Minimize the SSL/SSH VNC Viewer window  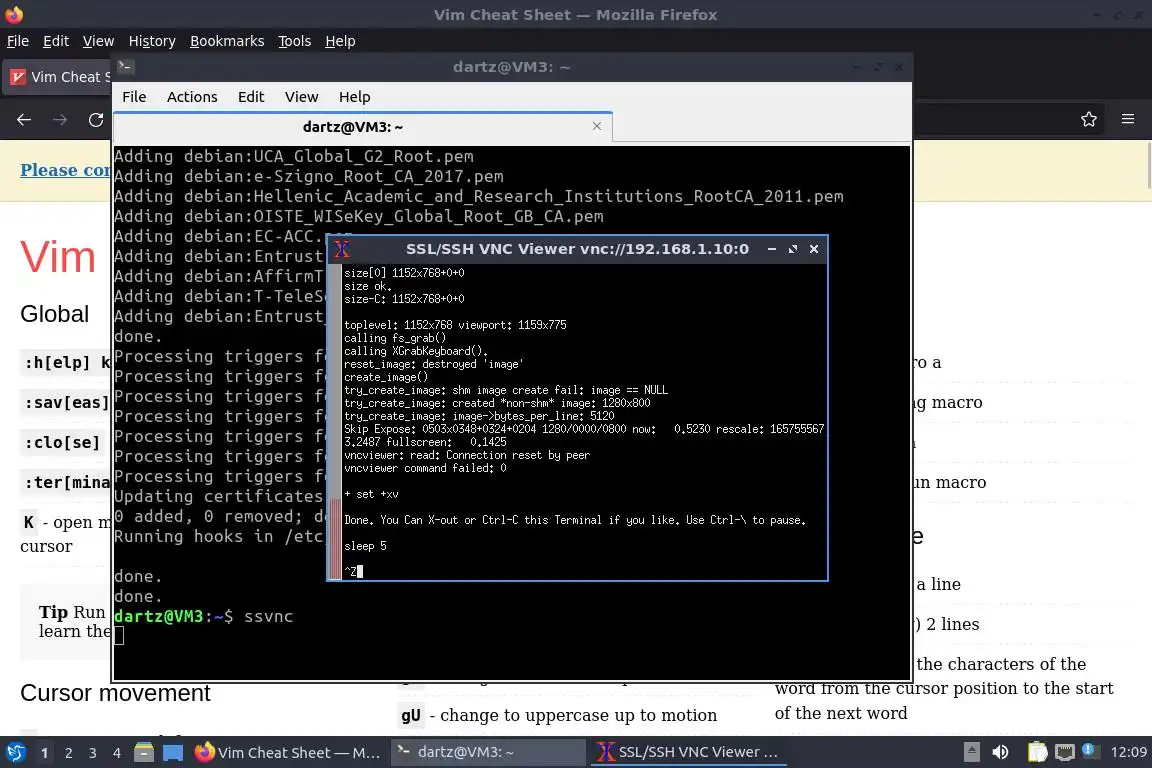point(771,249)
